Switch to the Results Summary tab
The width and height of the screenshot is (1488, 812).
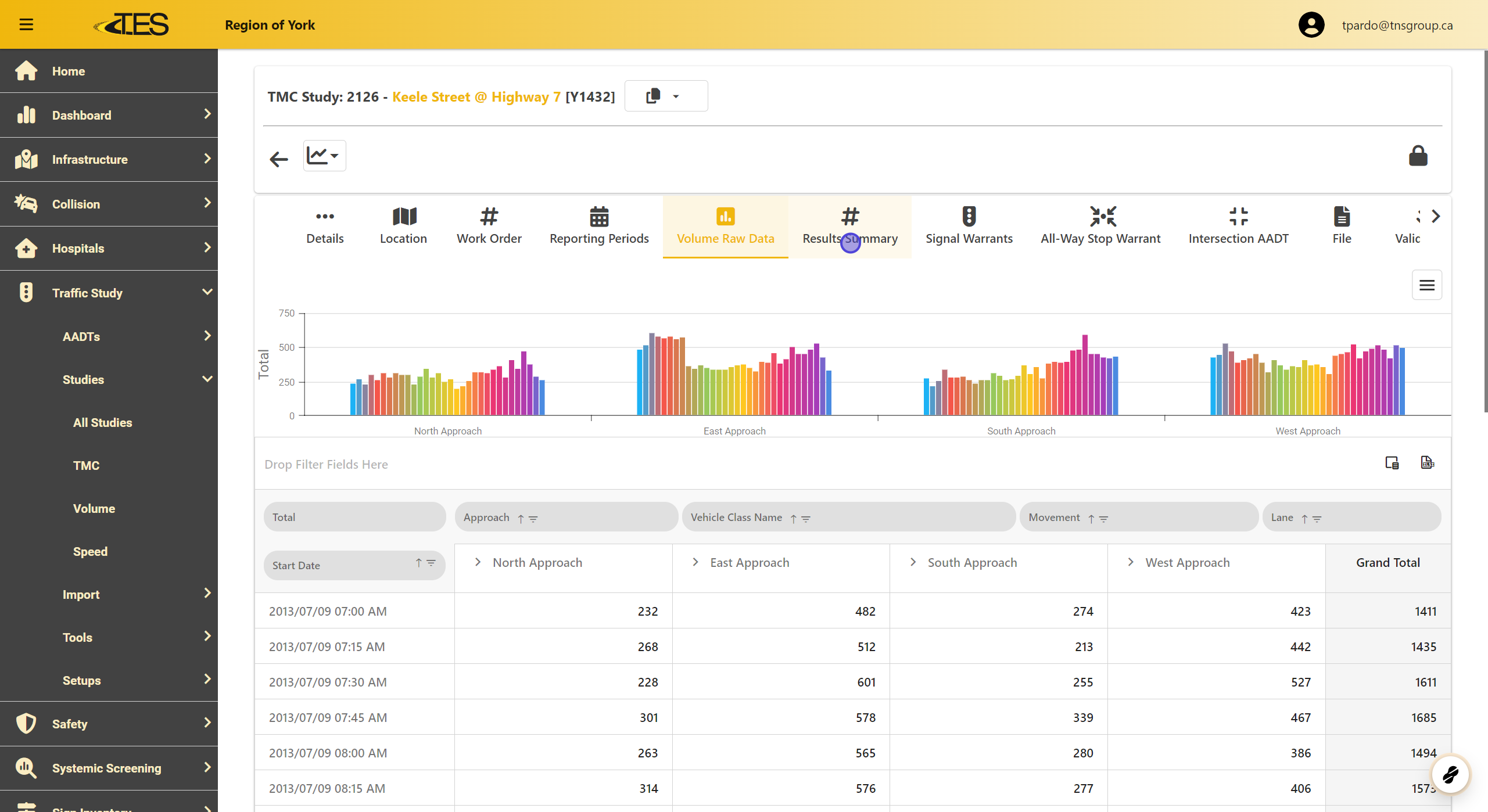tap(849, 227)
